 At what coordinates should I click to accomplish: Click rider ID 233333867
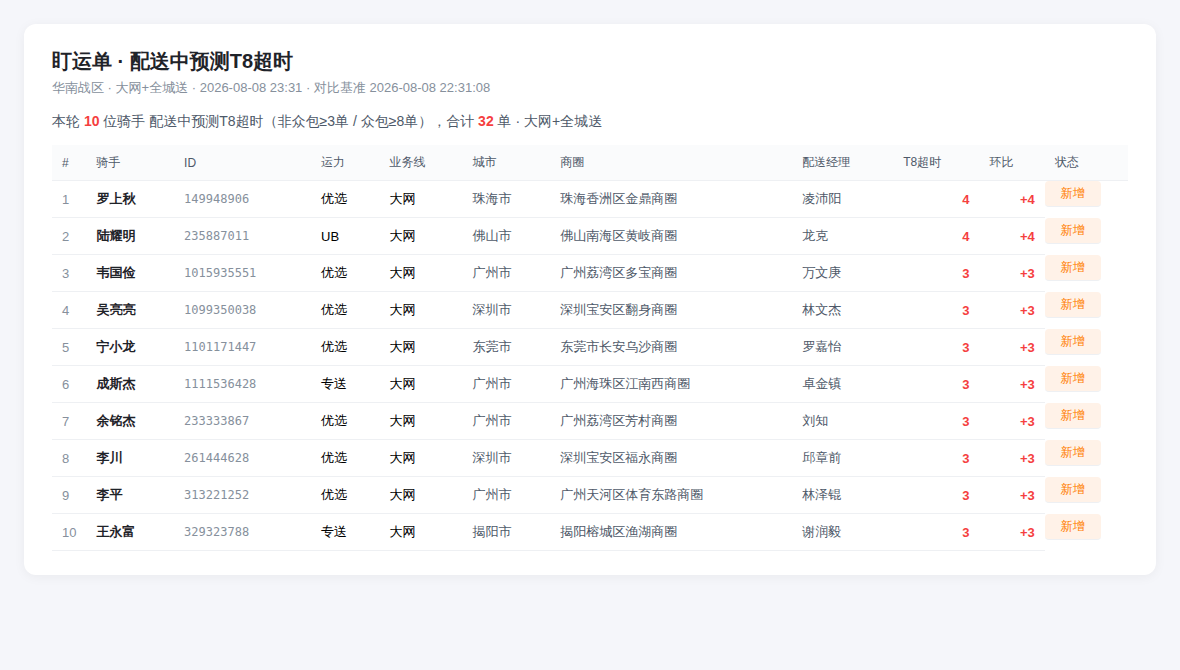pyautogui.click(x=217, y=421)
